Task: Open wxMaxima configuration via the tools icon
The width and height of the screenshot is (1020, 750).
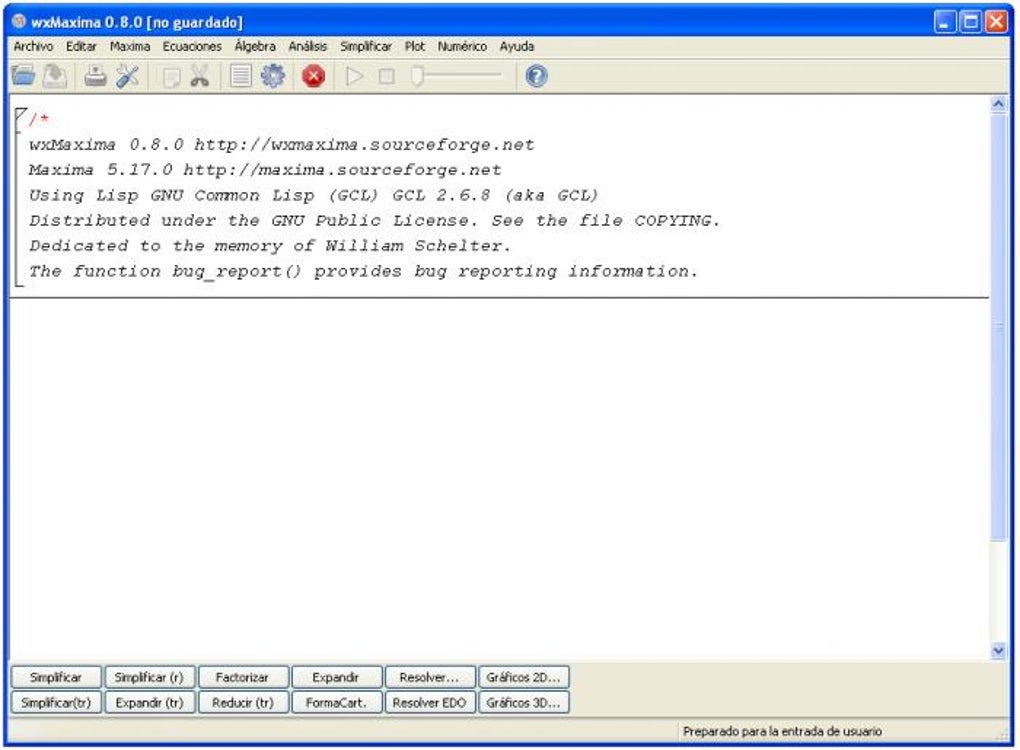Action: [128, 76]
